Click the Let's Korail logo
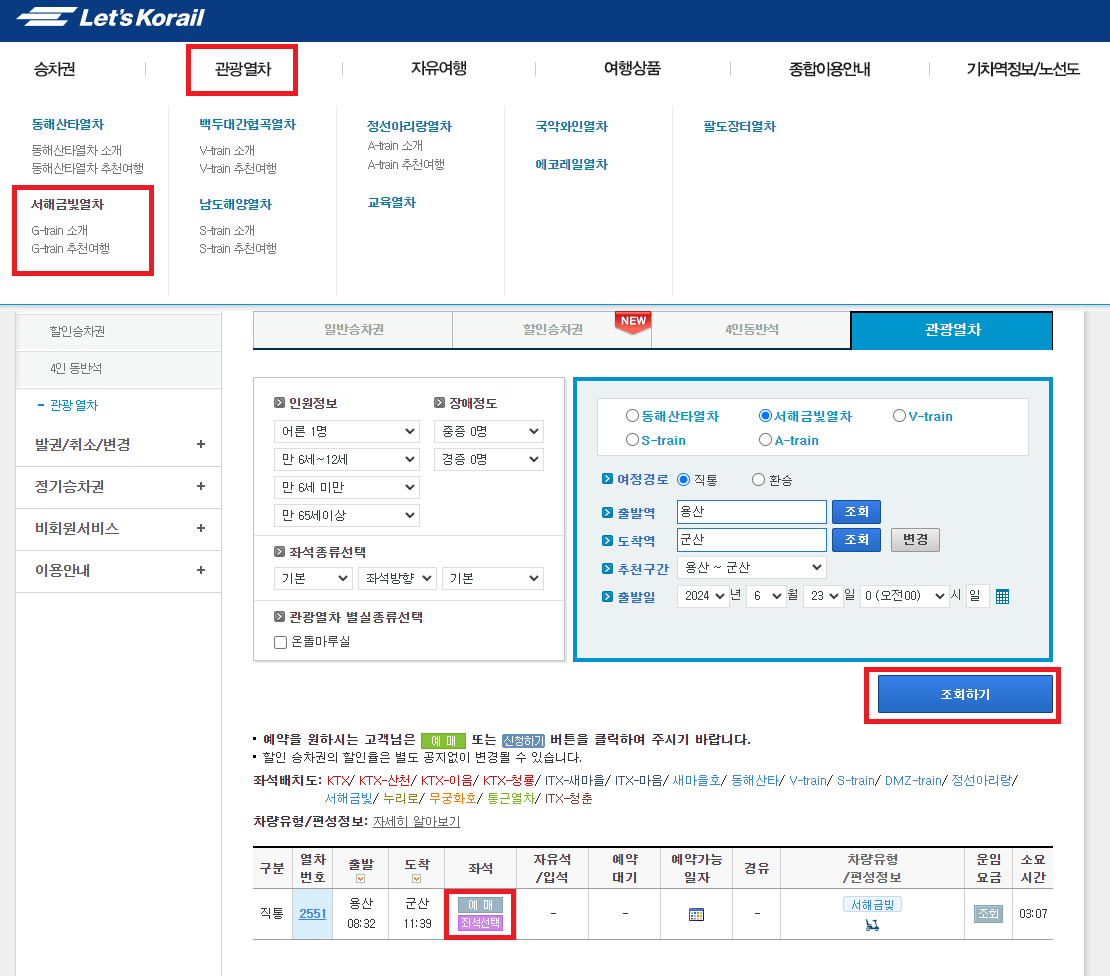This screenshot has height=976, width=1110. [110, 17]
